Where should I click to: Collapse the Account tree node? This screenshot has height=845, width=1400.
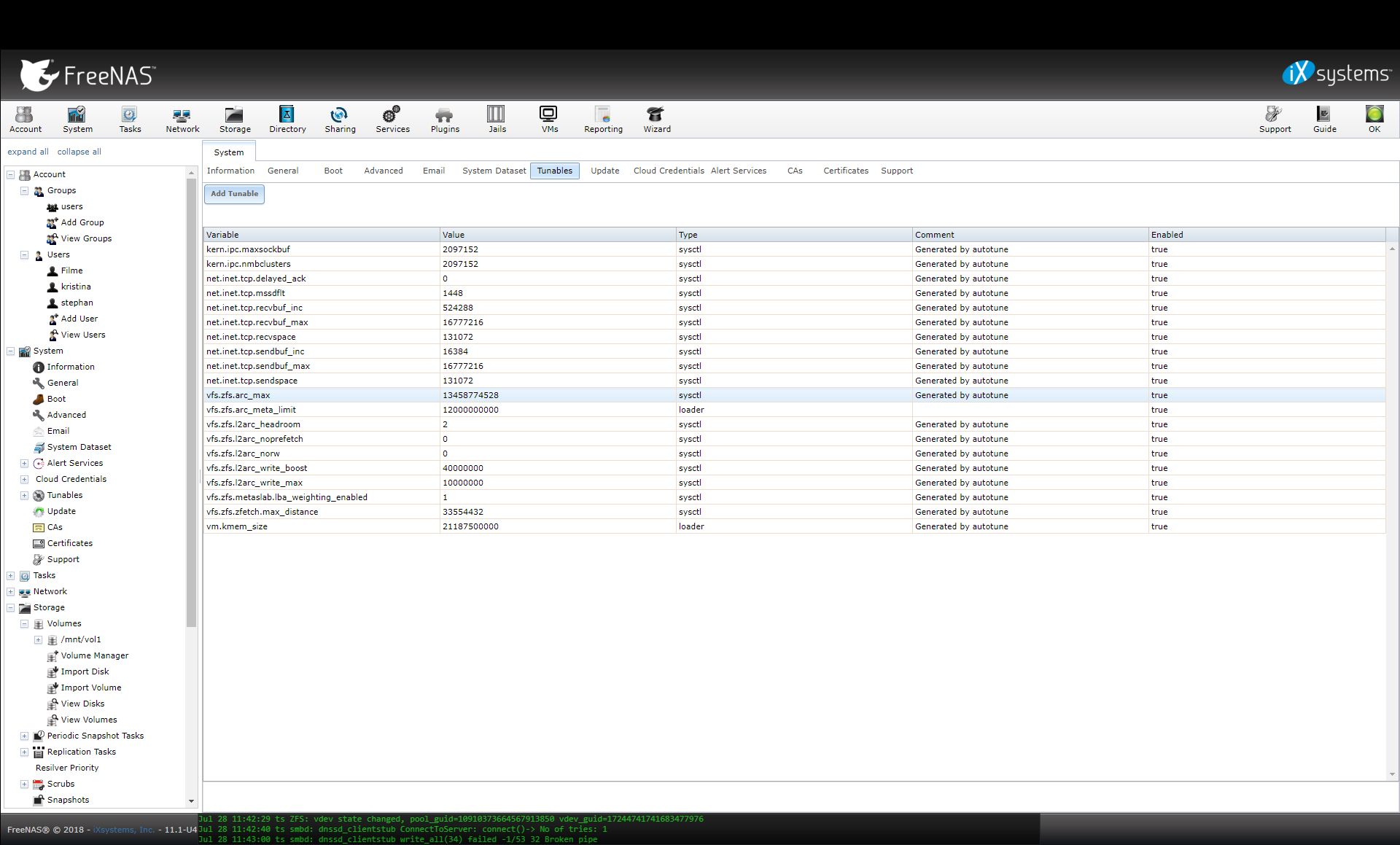click(11, 174)
